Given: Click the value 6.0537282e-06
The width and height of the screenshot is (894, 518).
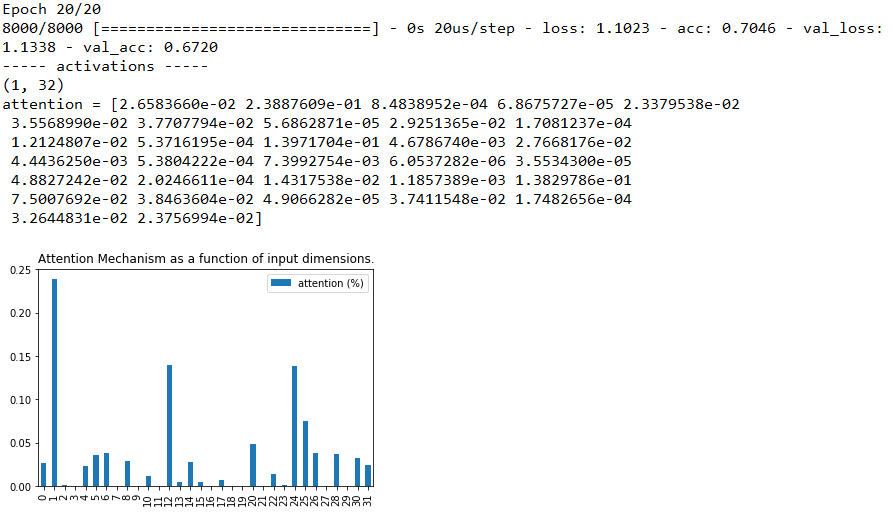Looking at the screenshot, I should click(448, 161).
